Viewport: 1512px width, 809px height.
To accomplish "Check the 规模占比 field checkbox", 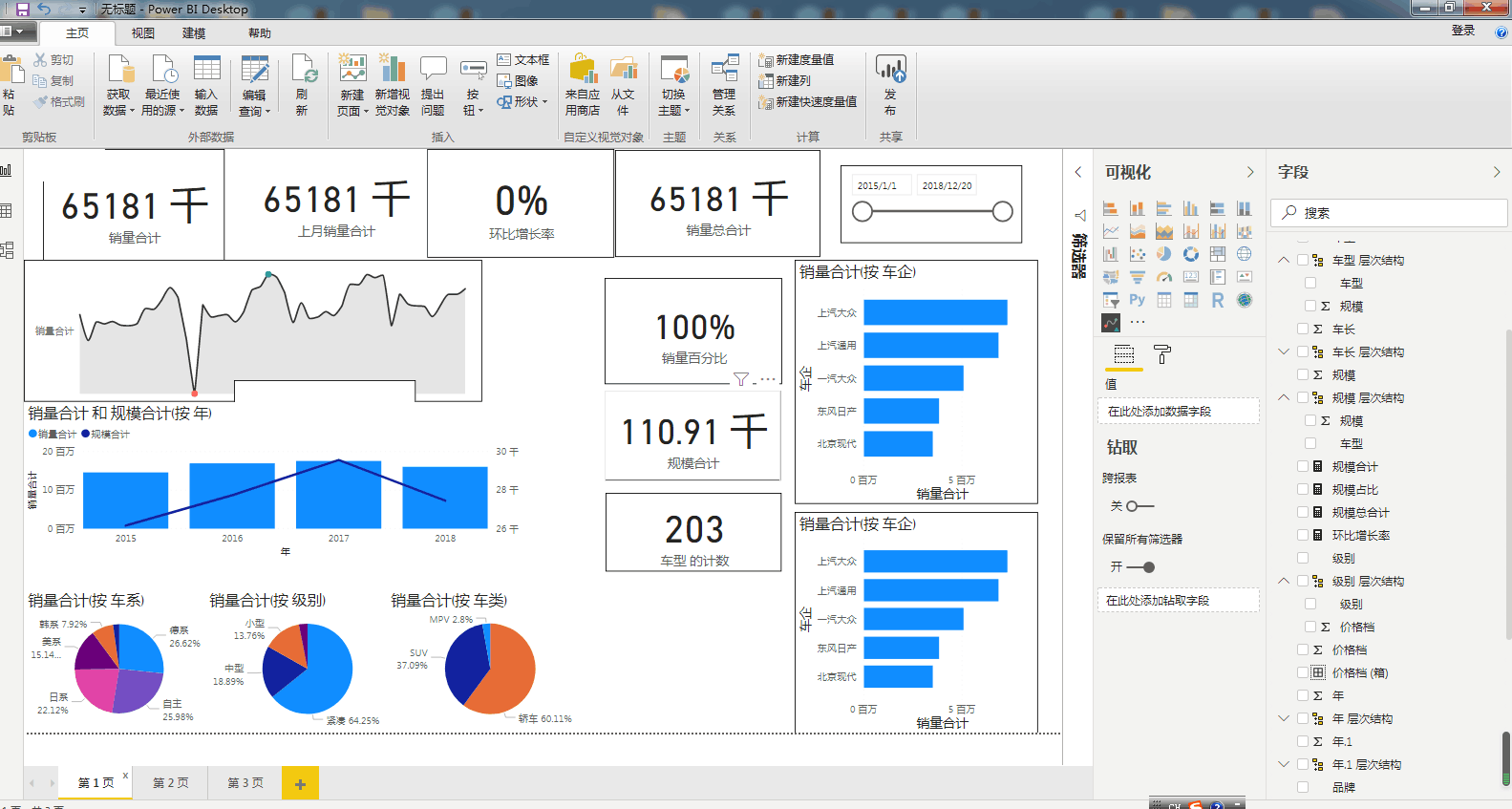I will 1303,489.
